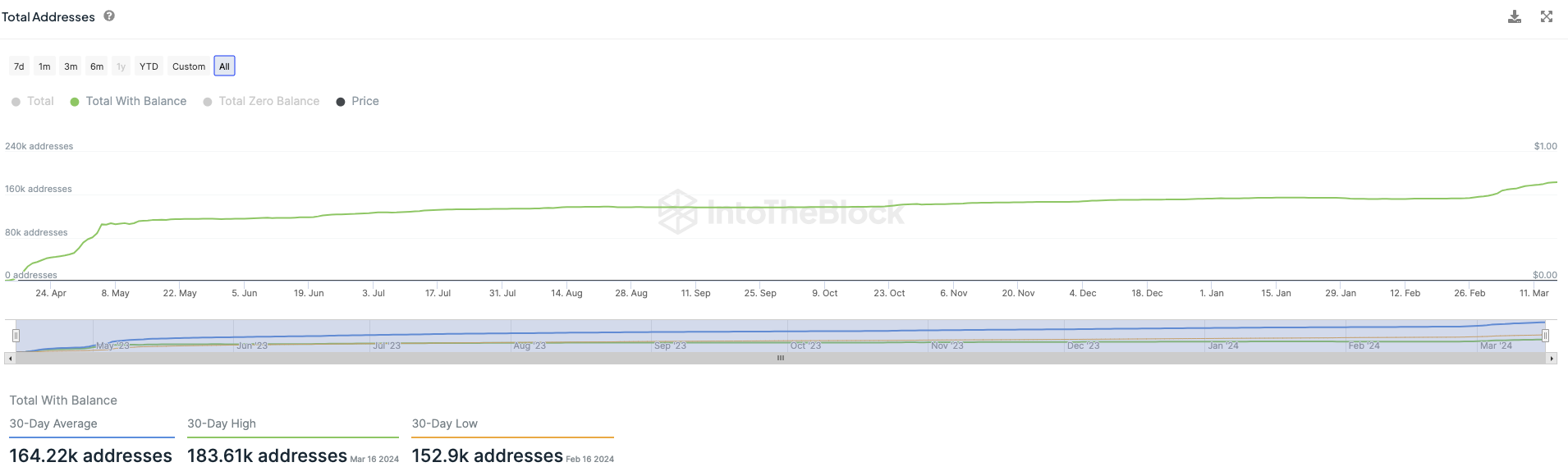
Task: Switch to the 3m range
Action: (x=71, y=66)
